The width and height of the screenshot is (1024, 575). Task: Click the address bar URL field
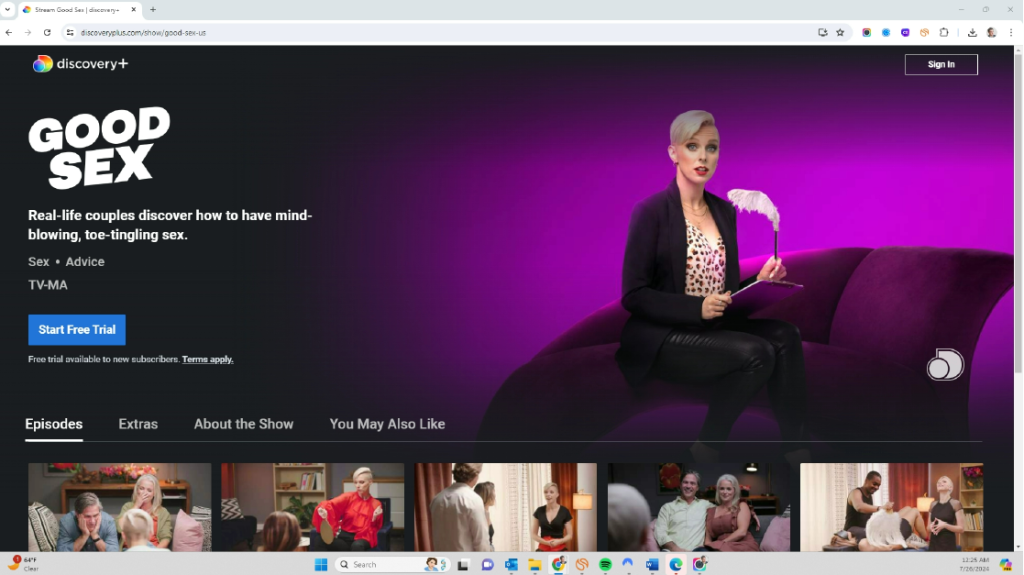click(x=400, y=32)
